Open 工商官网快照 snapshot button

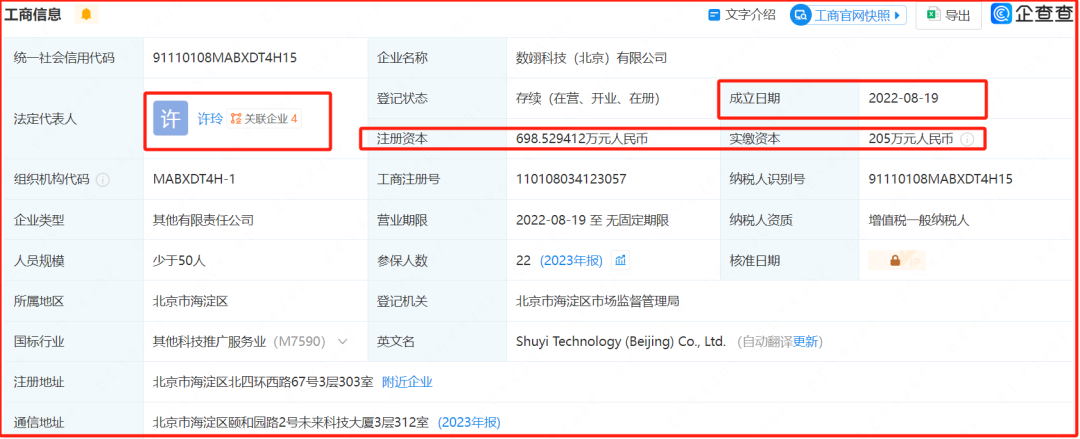coord(848,15)
